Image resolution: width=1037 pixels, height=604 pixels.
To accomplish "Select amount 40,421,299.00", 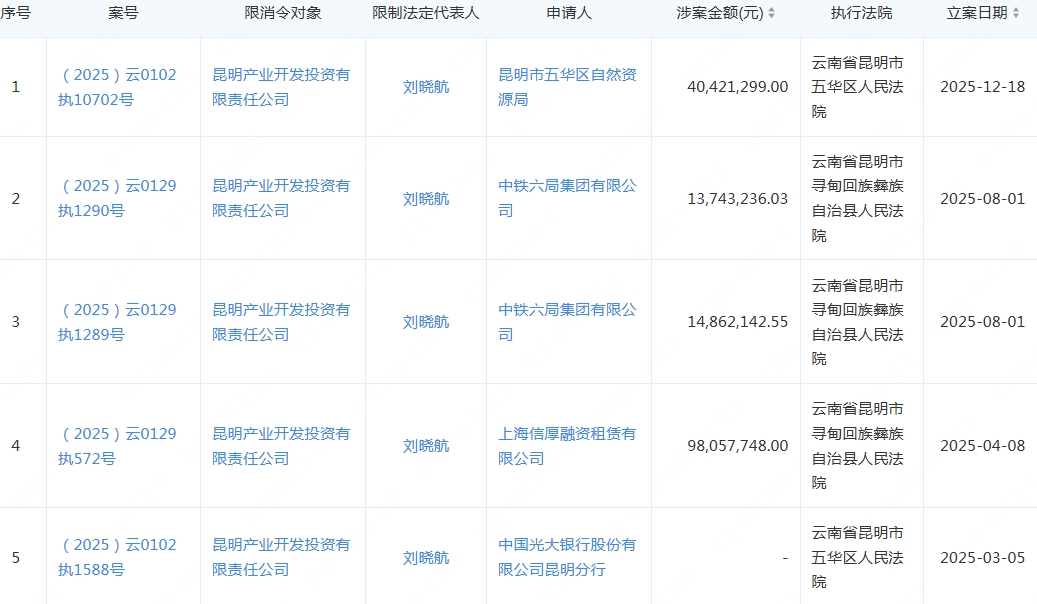I will click(x=737, y=87).
